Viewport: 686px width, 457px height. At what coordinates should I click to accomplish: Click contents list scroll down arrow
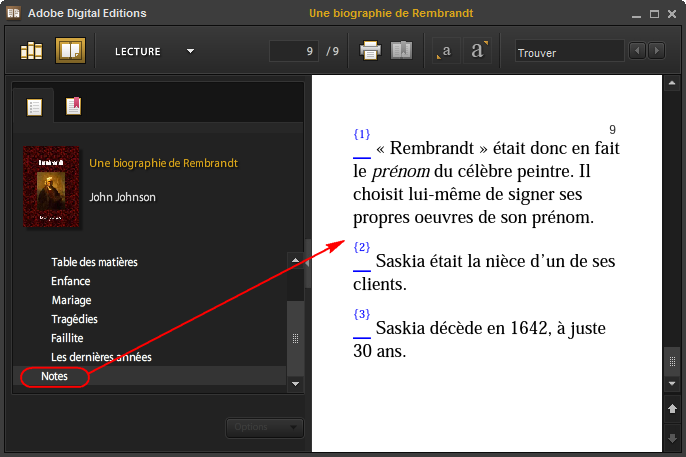[295, 384]
